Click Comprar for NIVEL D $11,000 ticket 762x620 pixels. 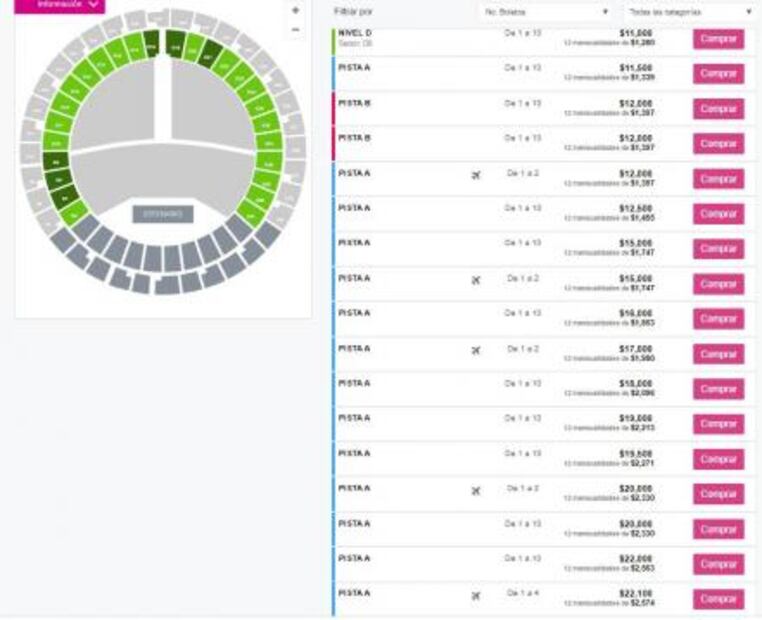(x=718, y=39)
